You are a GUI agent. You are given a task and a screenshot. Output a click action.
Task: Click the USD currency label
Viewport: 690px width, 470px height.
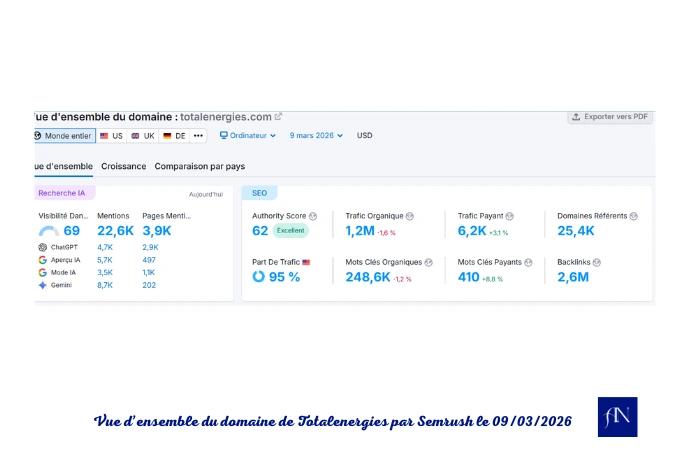point(364,136)
